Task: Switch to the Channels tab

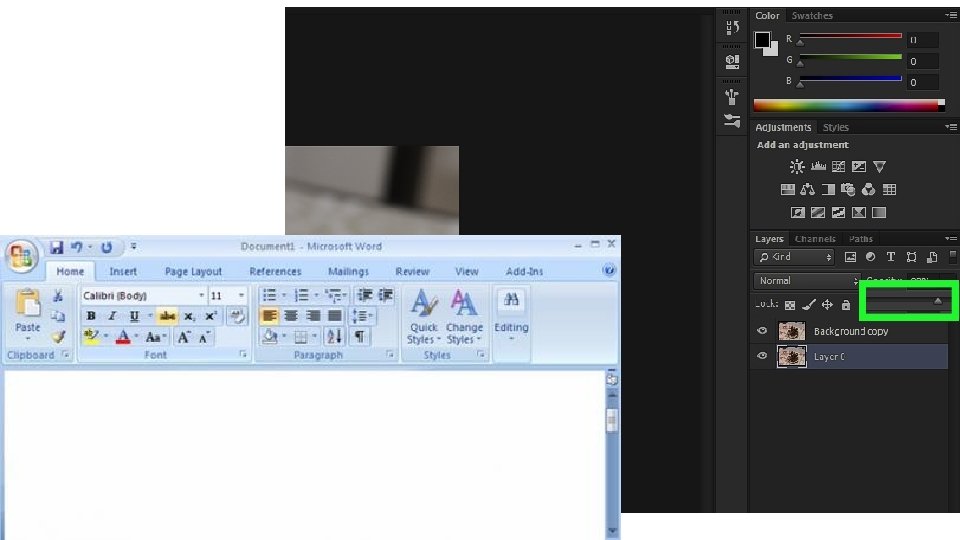Action: (815, 239)
